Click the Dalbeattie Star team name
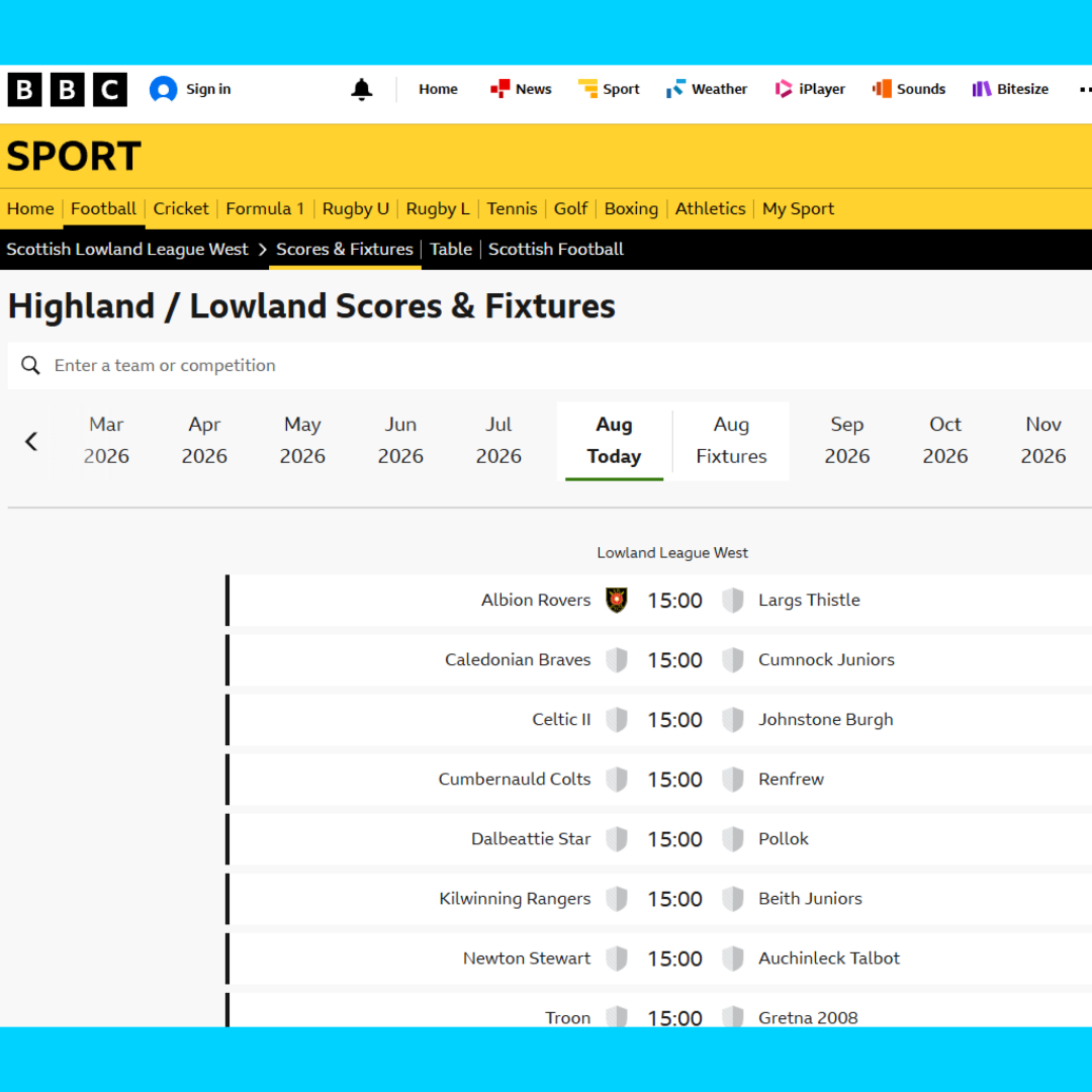The width and height of the screenshot is (1092, 1092). pos(531,839)
